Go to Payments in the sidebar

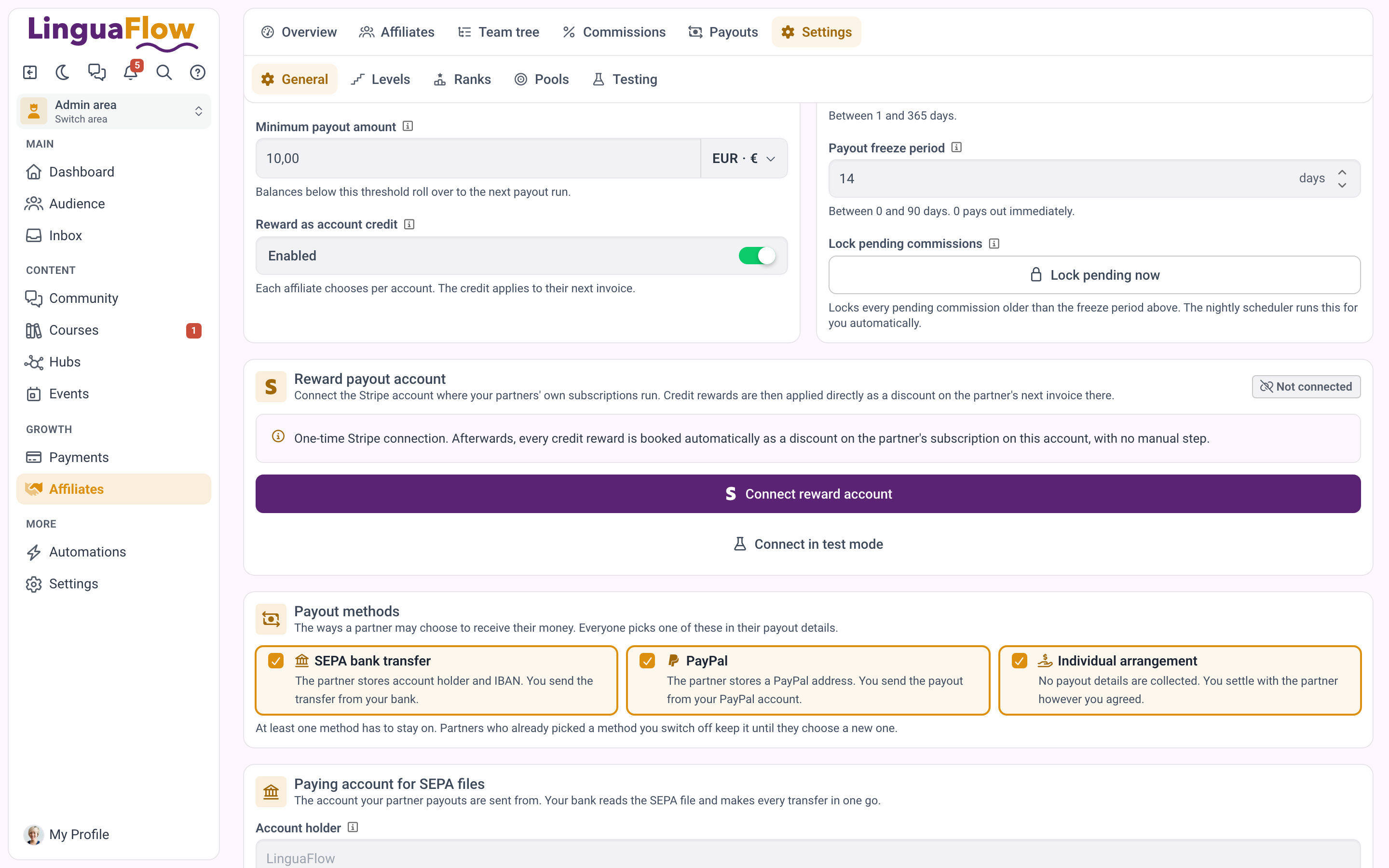coord(114,457)
